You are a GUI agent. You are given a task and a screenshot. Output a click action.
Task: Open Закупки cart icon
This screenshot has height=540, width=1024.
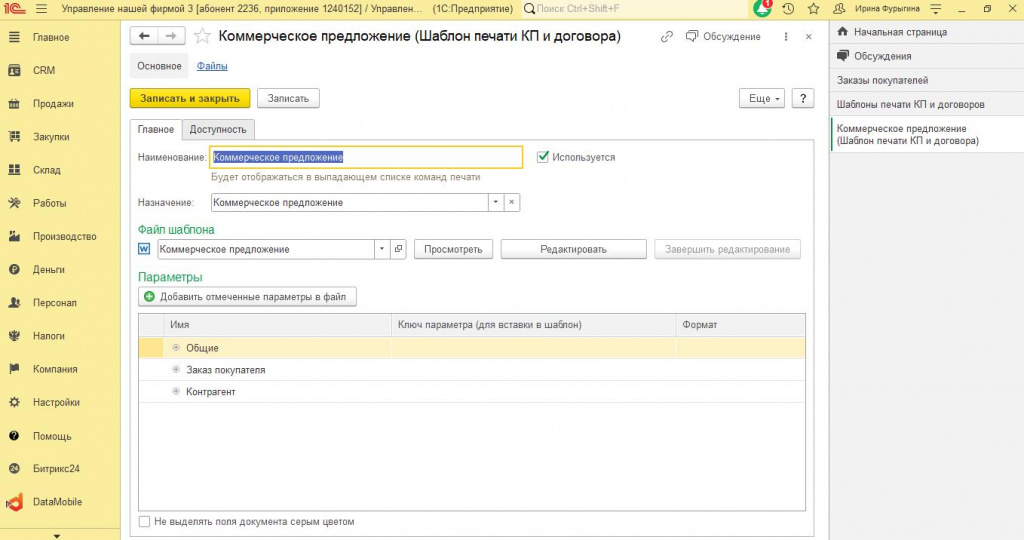(x=14, y=136)
